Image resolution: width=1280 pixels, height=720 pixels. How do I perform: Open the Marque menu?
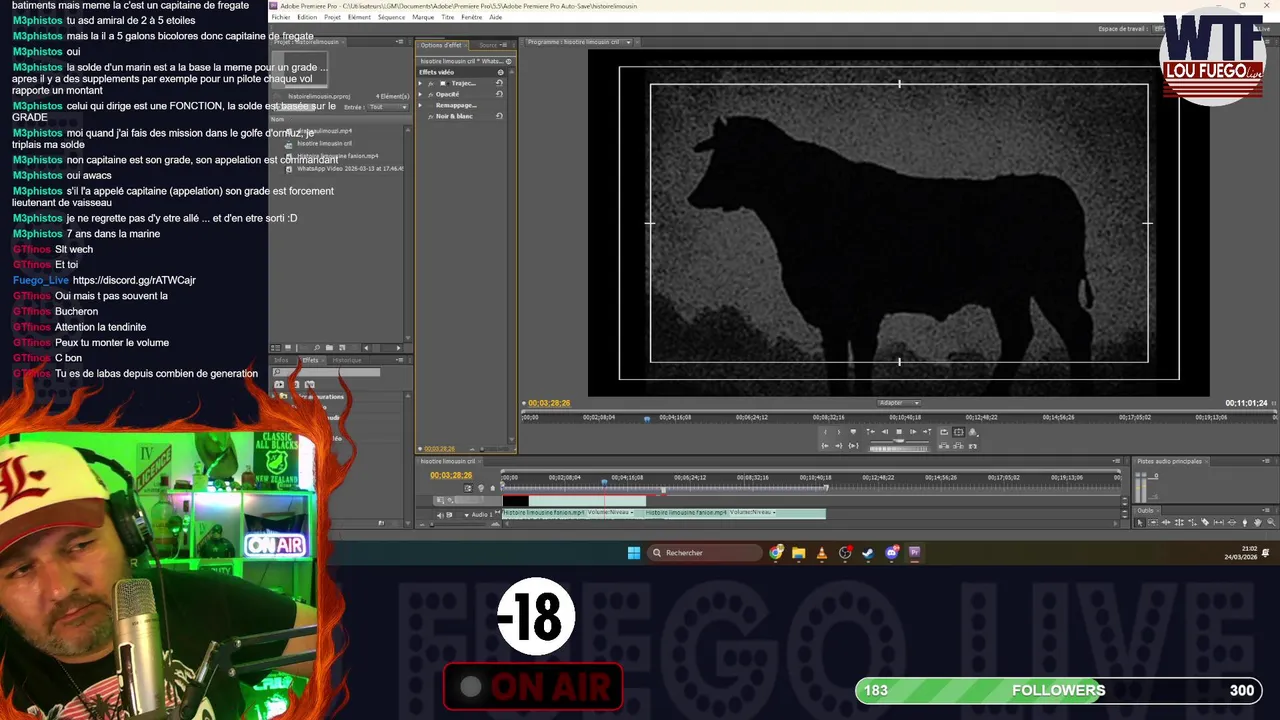point(423,17)
